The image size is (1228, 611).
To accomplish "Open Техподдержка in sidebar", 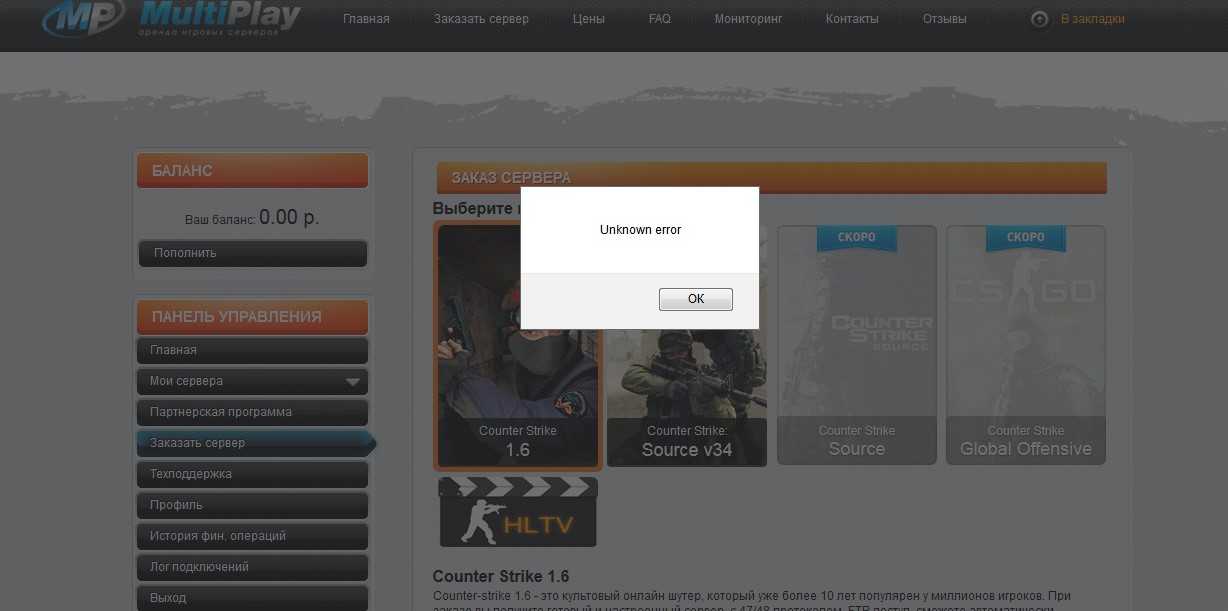I will [x=253, y=474].
